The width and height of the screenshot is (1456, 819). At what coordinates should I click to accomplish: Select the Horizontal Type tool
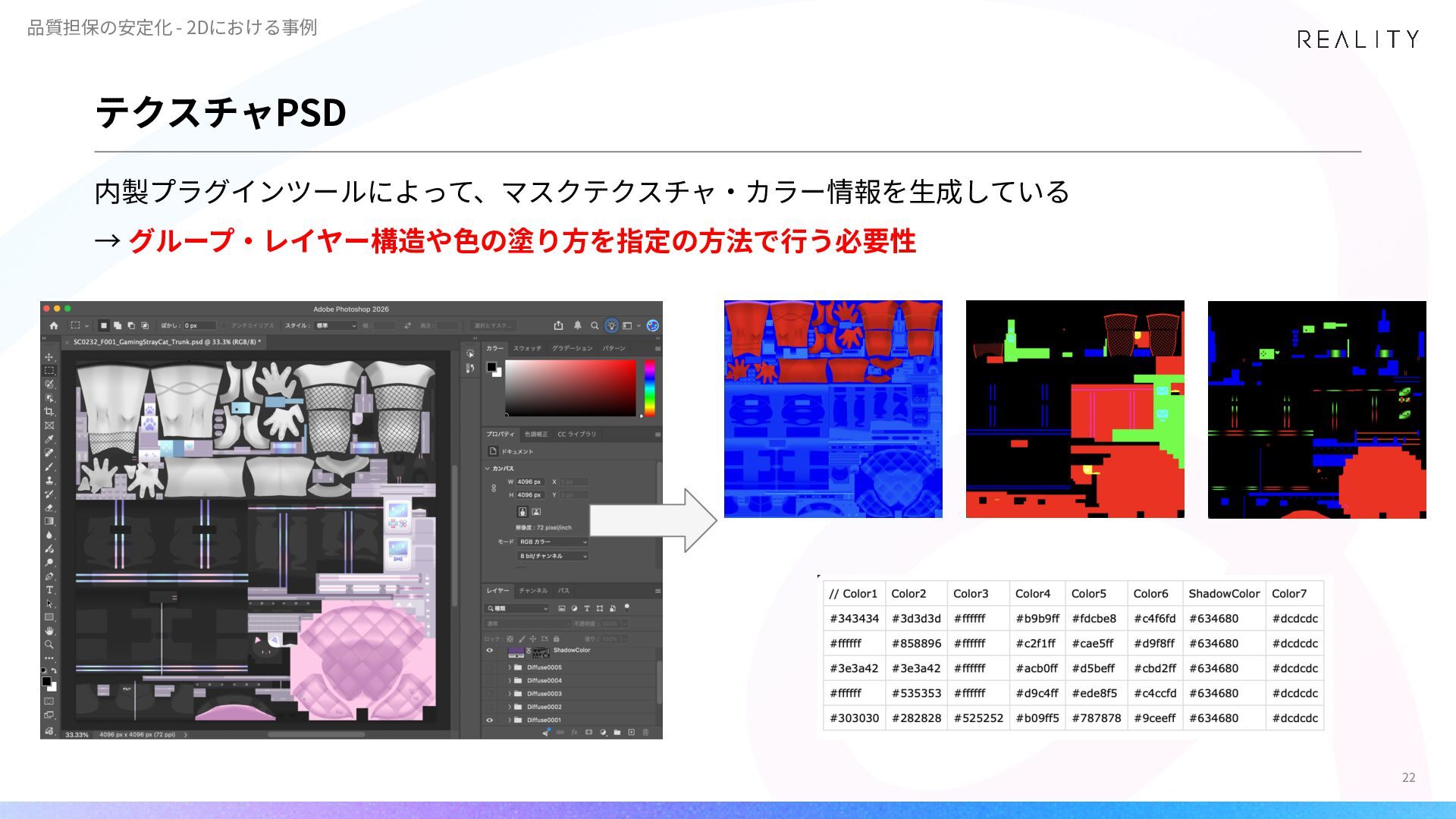[x=49, y=590]
